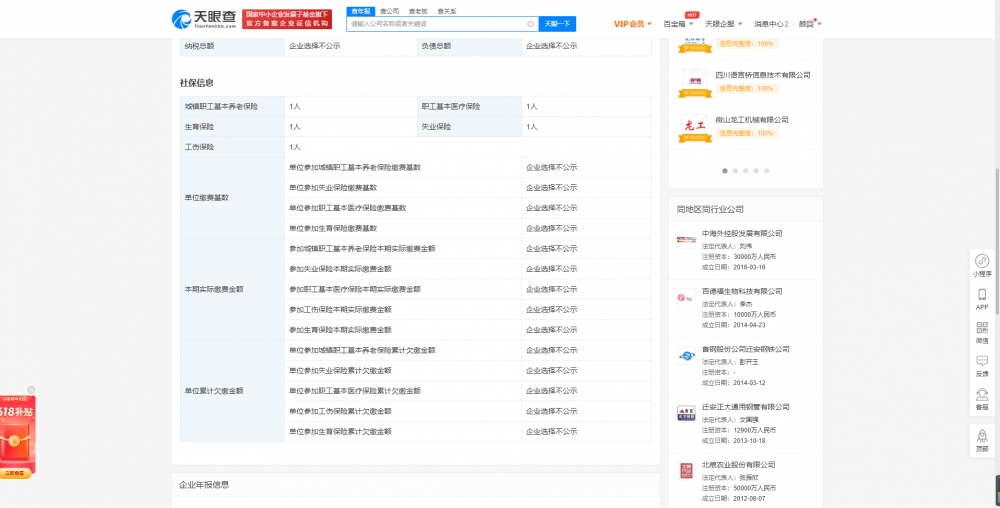Open 迁安正大通用钢管有限公司 link
The width and height of the screenshot is (1000, 508).
746,407
